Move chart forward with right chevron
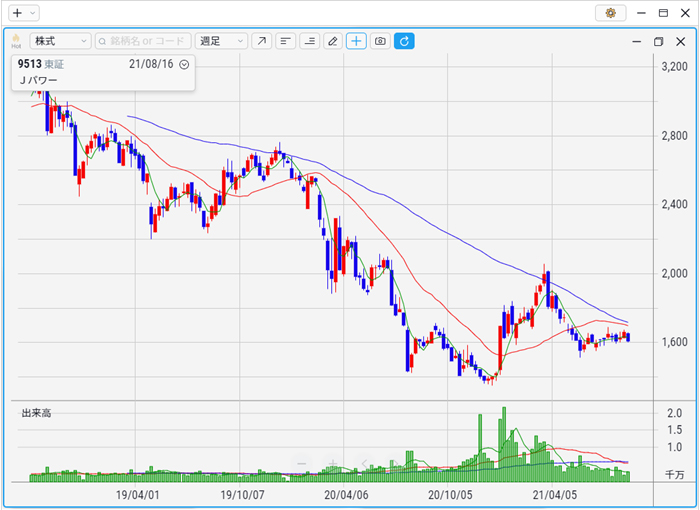700x510 pixels. tap(394, 464)
